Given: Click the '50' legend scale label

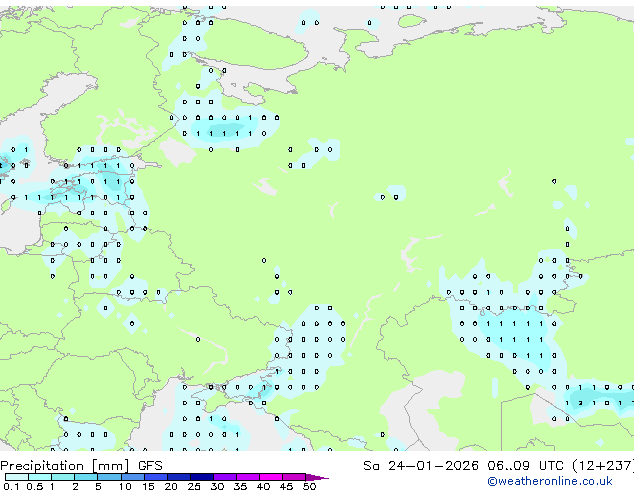Looking at the screenshot, I should point(309,486).
